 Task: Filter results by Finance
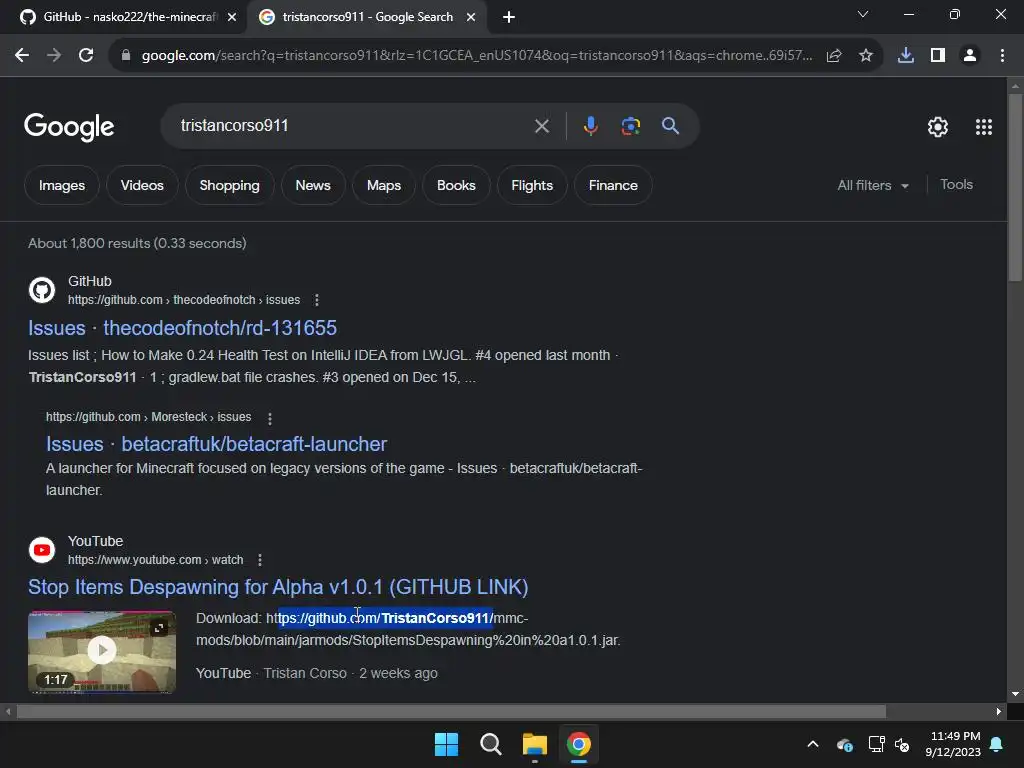point(613,185)
